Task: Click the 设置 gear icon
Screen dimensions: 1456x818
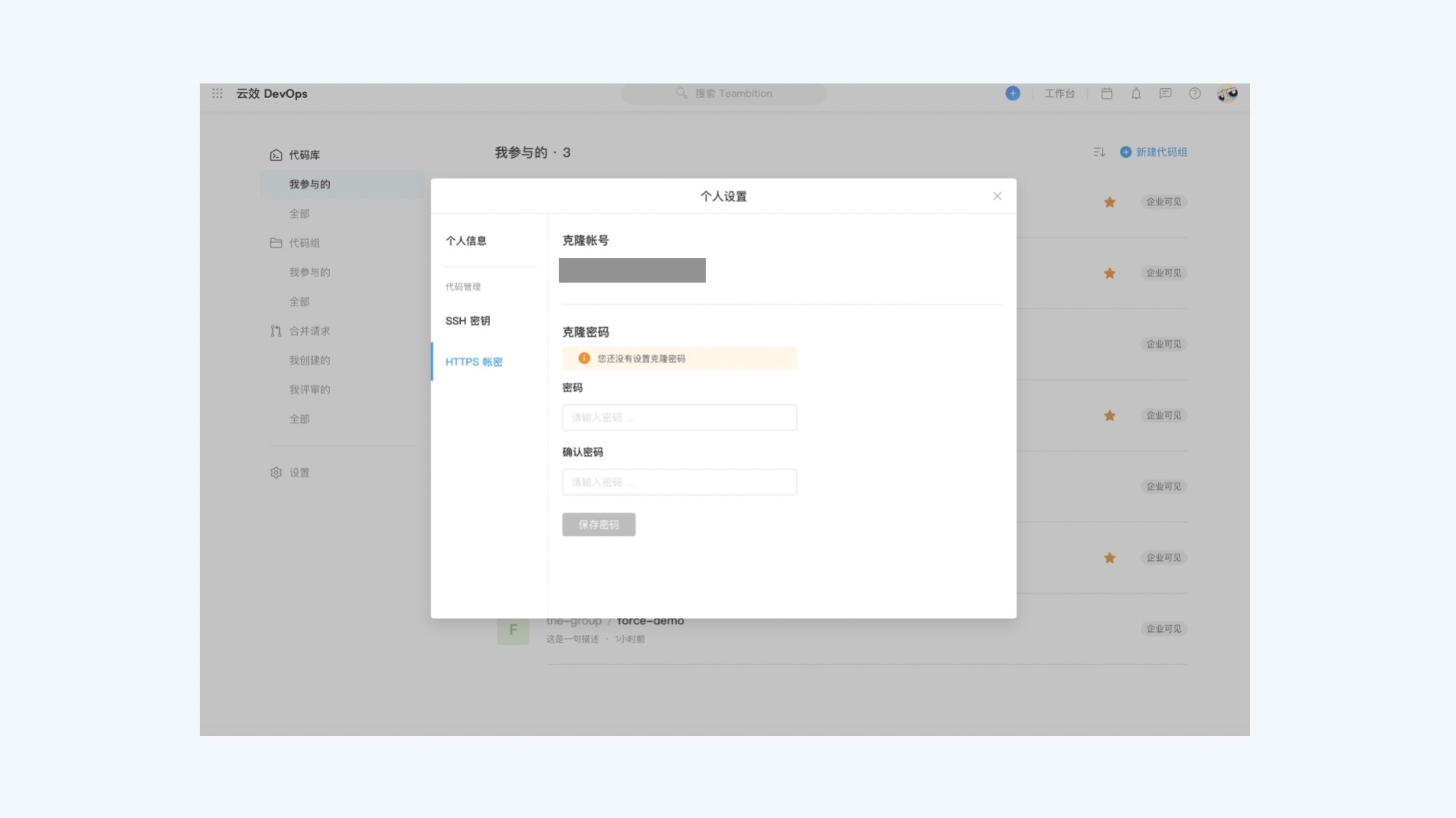Action: click(x=276, y=473)
